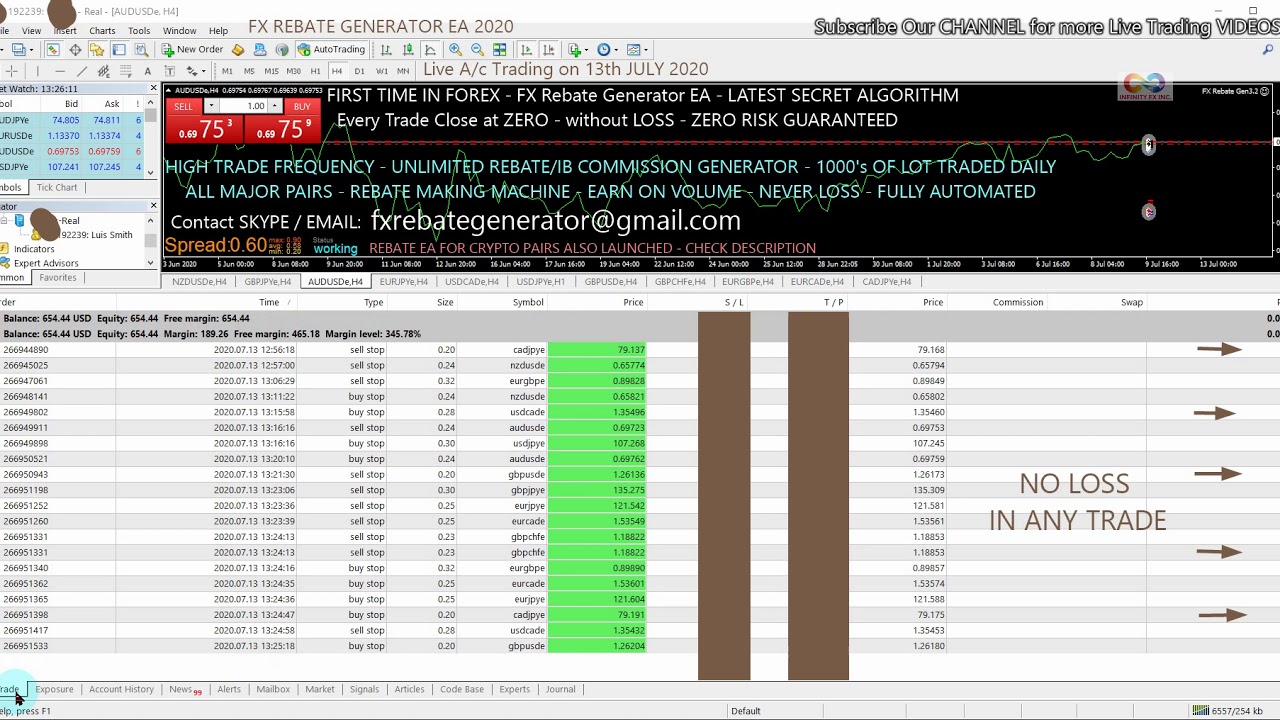The height and width of the screenshot is (720, 1280).
Task: Open the EURJPYe,H4 chart tab
Action: coord(403,282)
